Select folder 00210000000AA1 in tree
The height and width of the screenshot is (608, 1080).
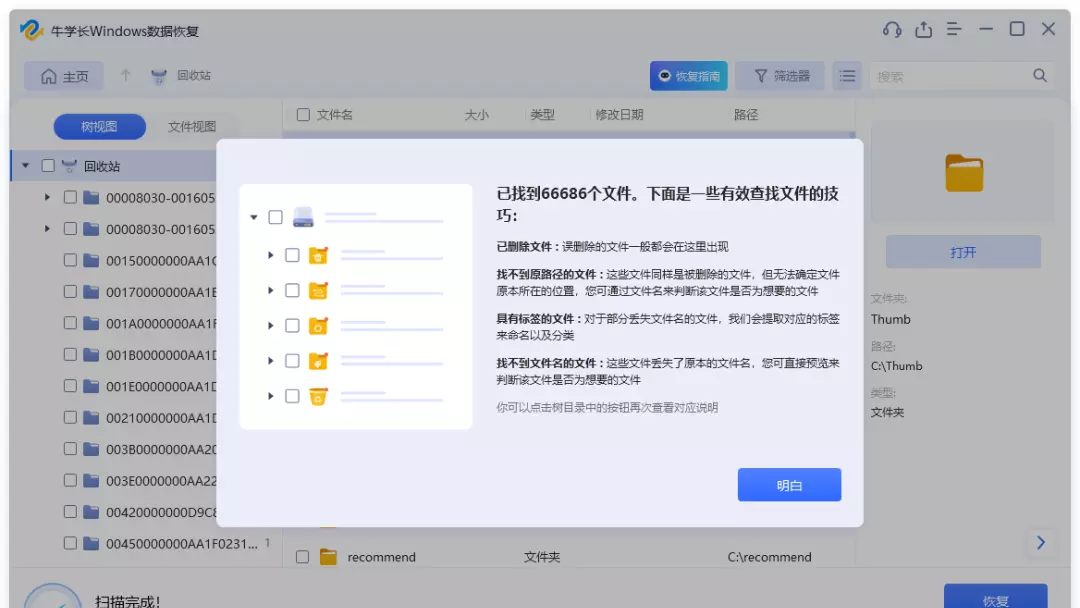click(x=160, y=418)
